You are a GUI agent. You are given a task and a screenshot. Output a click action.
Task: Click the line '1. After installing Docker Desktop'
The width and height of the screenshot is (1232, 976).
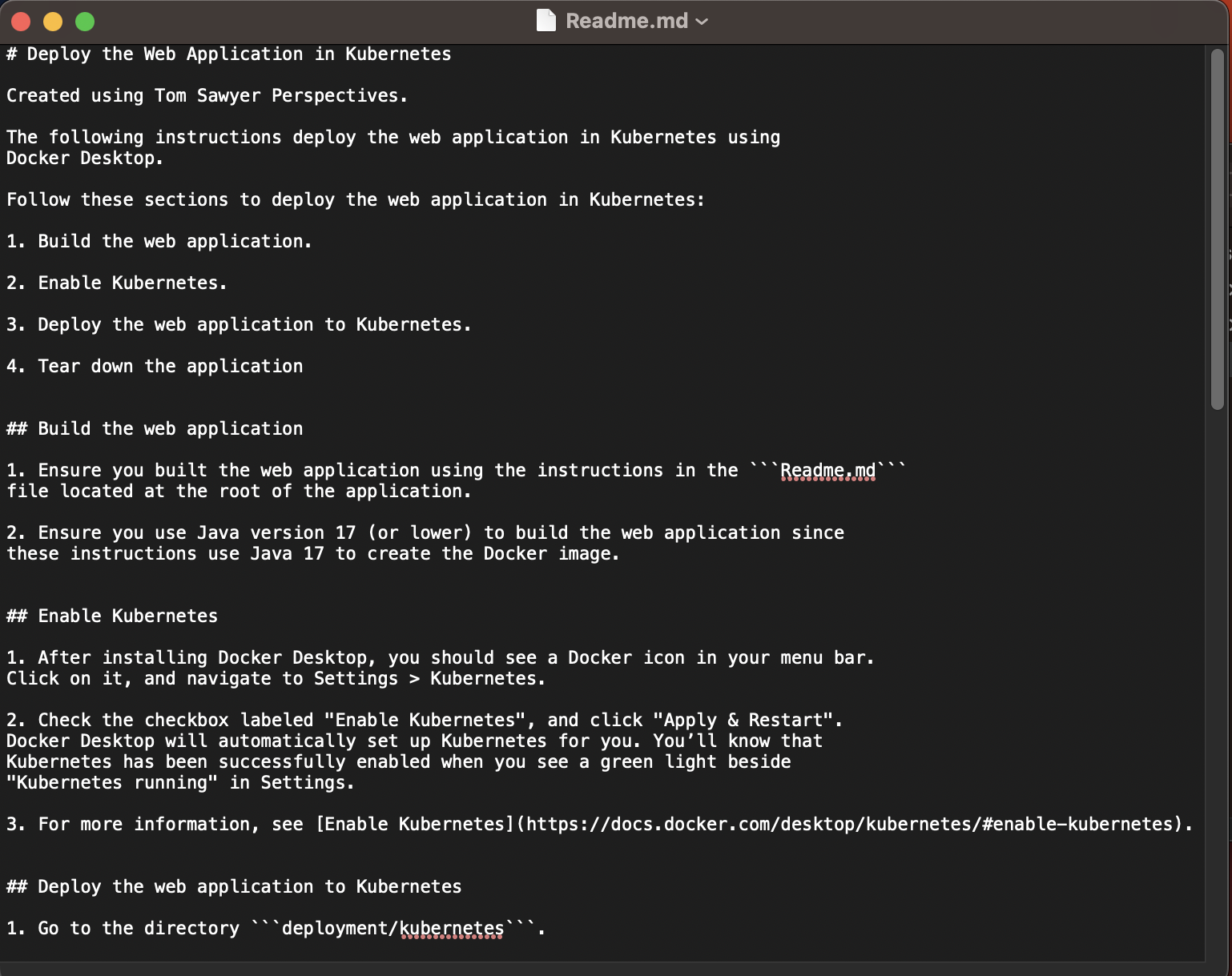(441, 658)
